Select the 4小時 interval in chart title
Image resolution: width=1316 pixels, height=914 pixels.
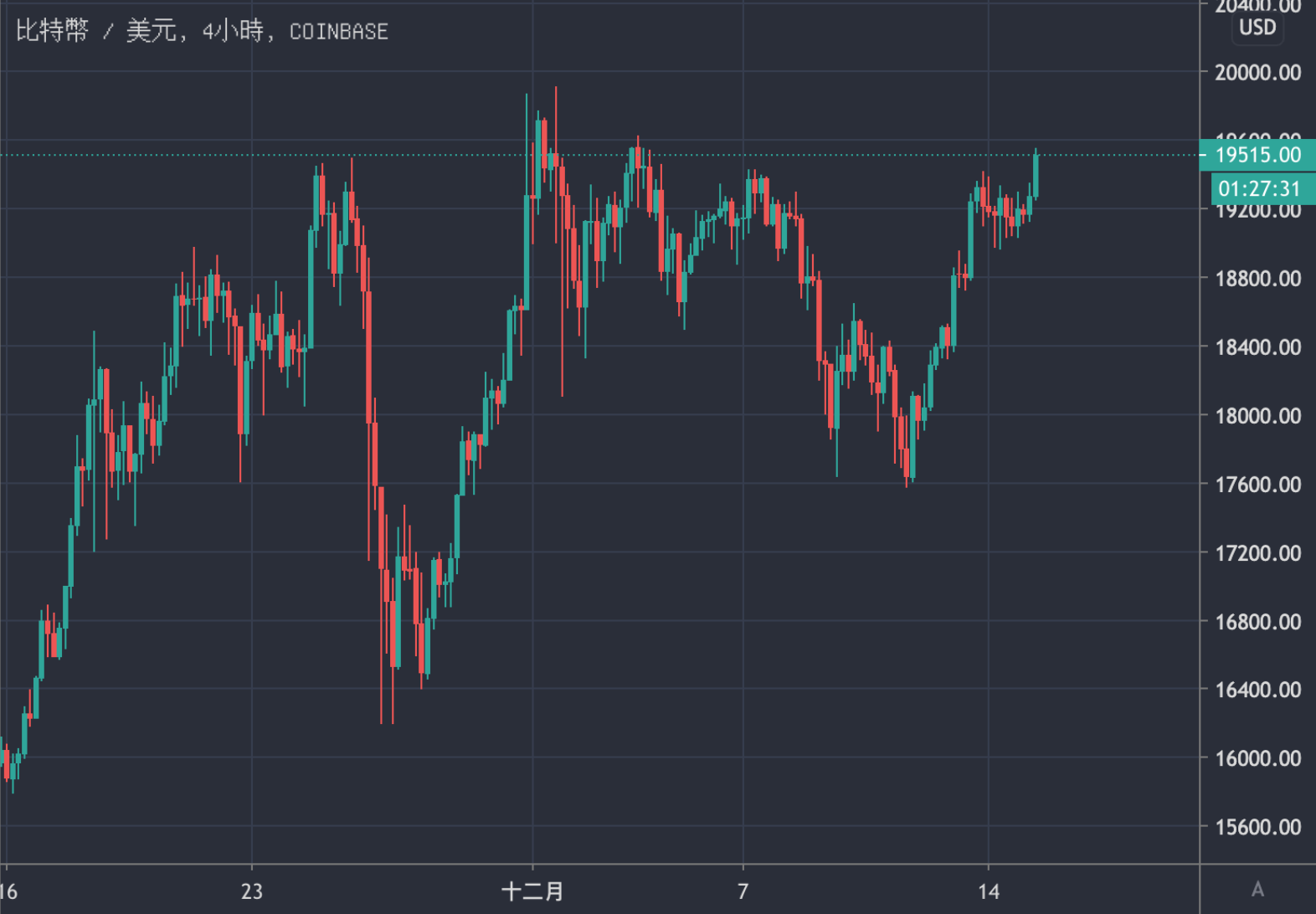click(233, 32)
